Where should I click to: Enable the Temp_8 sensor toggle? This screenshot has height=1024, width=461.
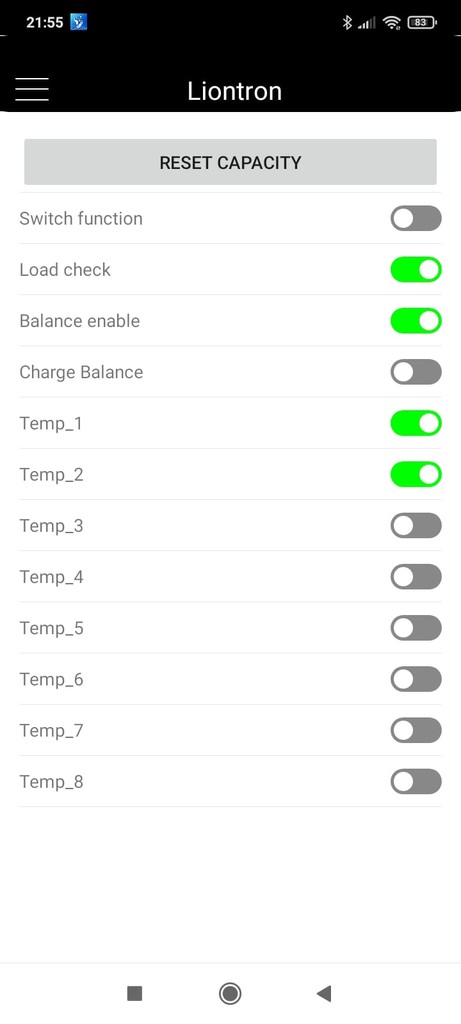click(416, 782)
